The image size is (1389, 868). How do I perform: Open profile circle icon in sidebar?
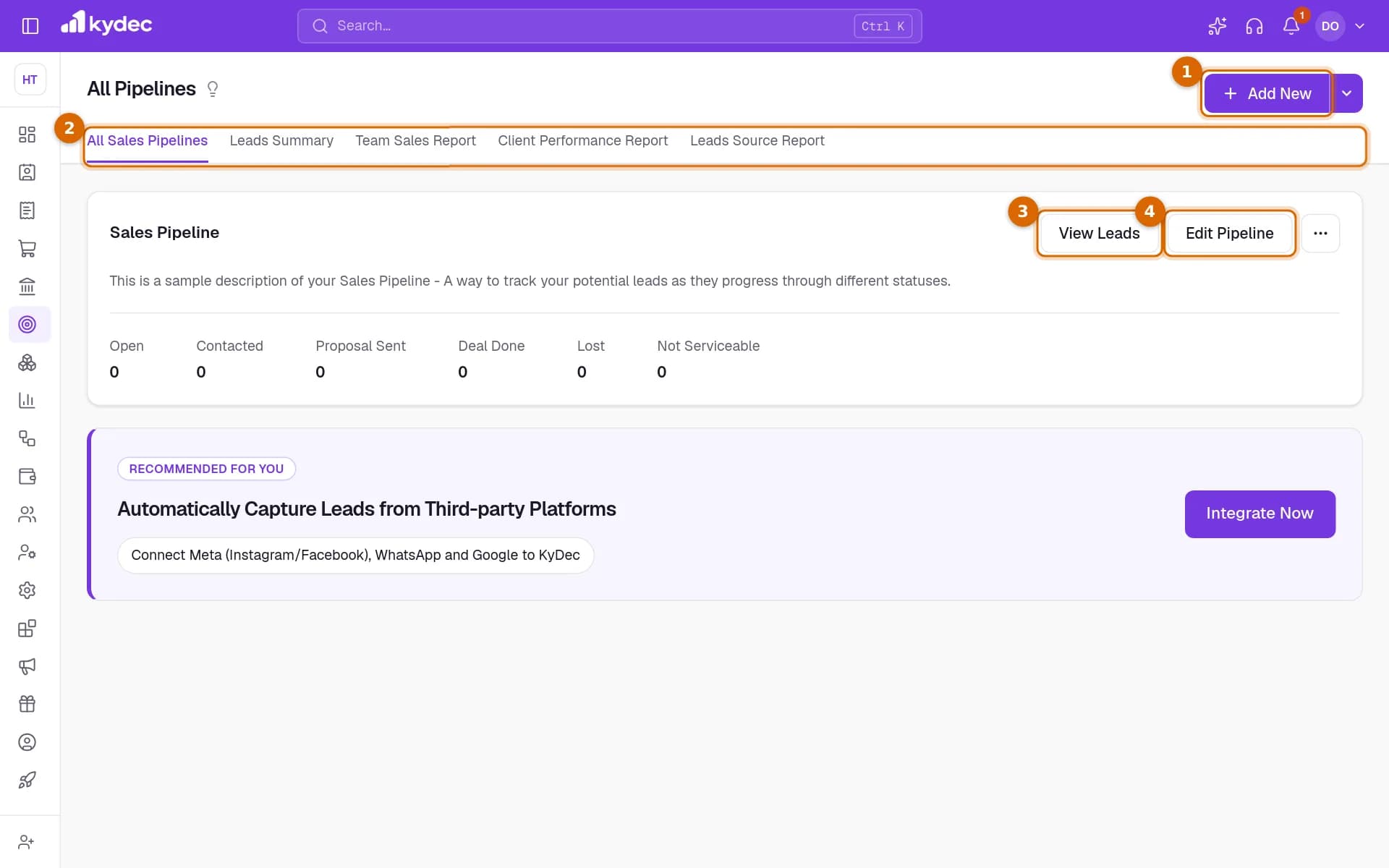click(27, 742)
